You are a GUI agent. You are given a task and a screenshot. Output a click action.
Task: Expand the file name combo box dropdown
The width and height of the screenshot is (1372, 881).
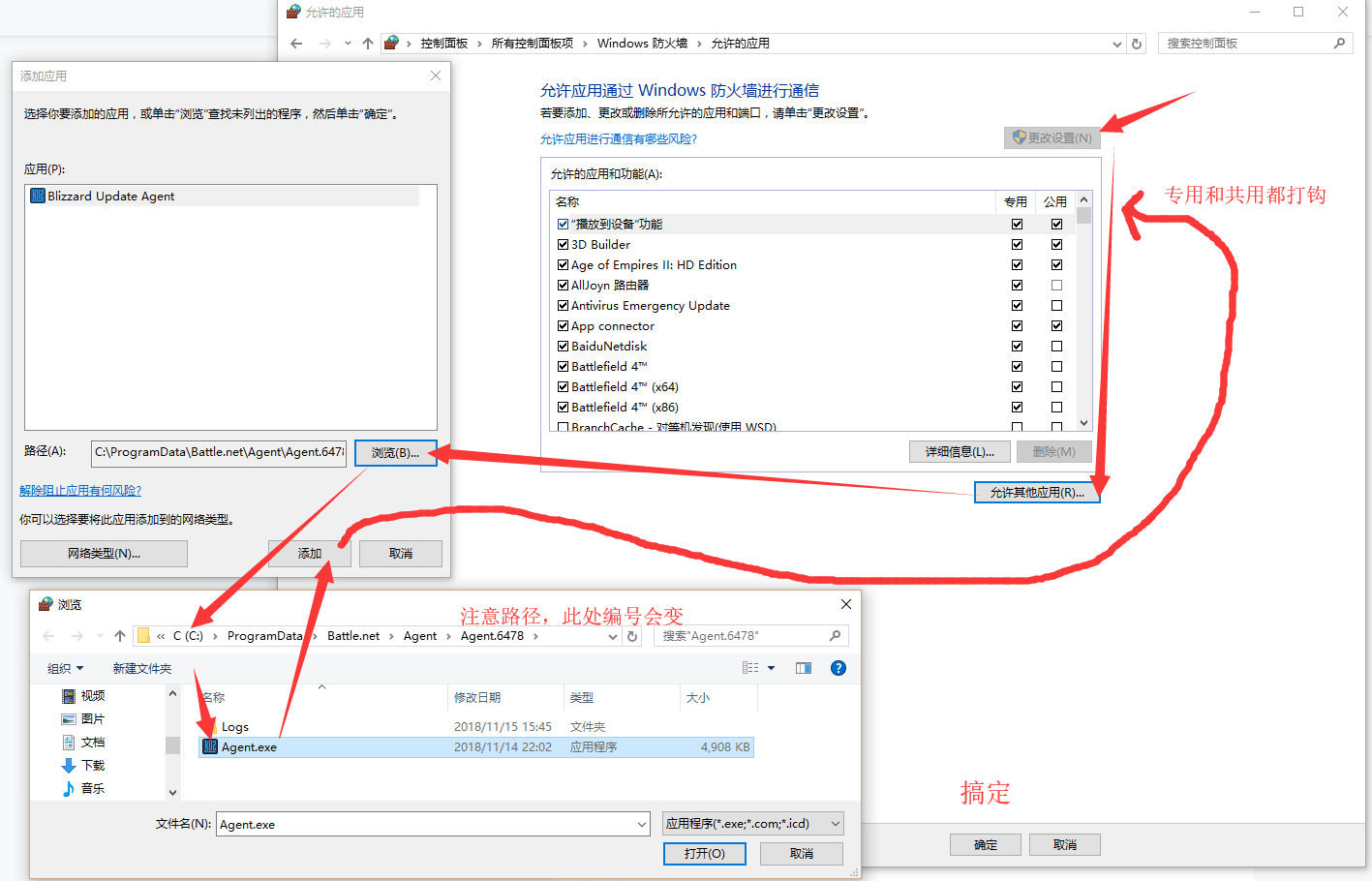pyautogui.click(x=642, y=825)
